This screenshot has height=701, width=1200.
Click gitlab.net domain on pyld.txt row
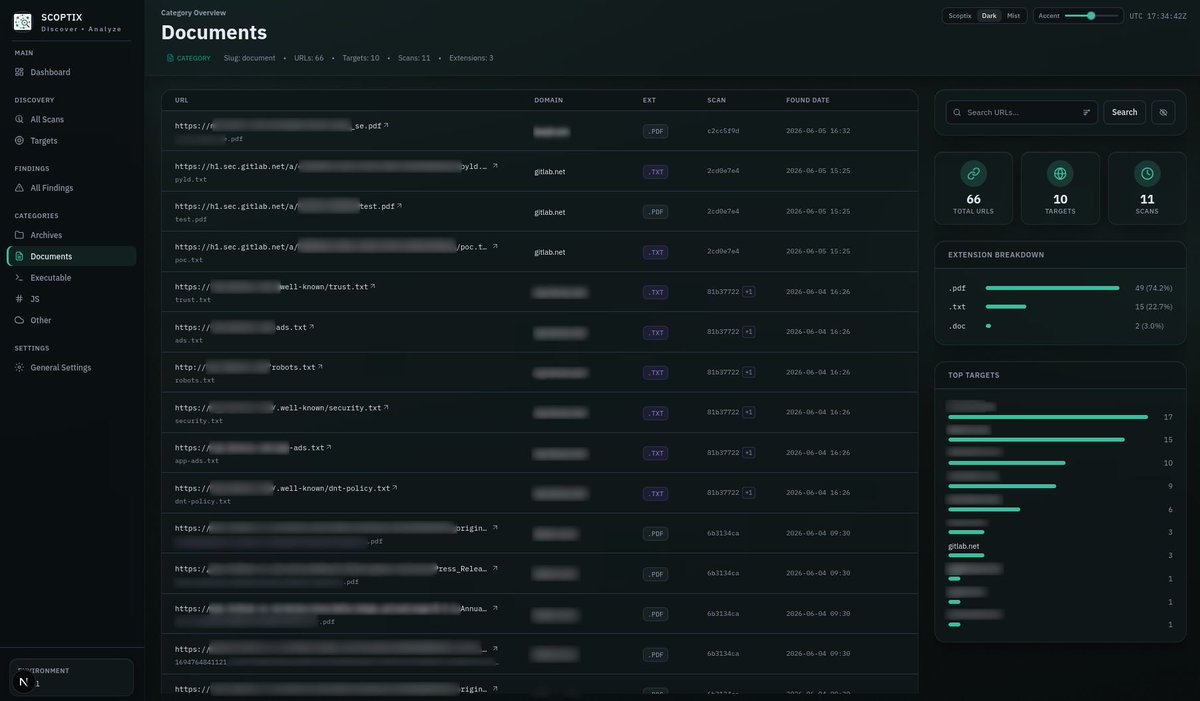click(550, 171)
